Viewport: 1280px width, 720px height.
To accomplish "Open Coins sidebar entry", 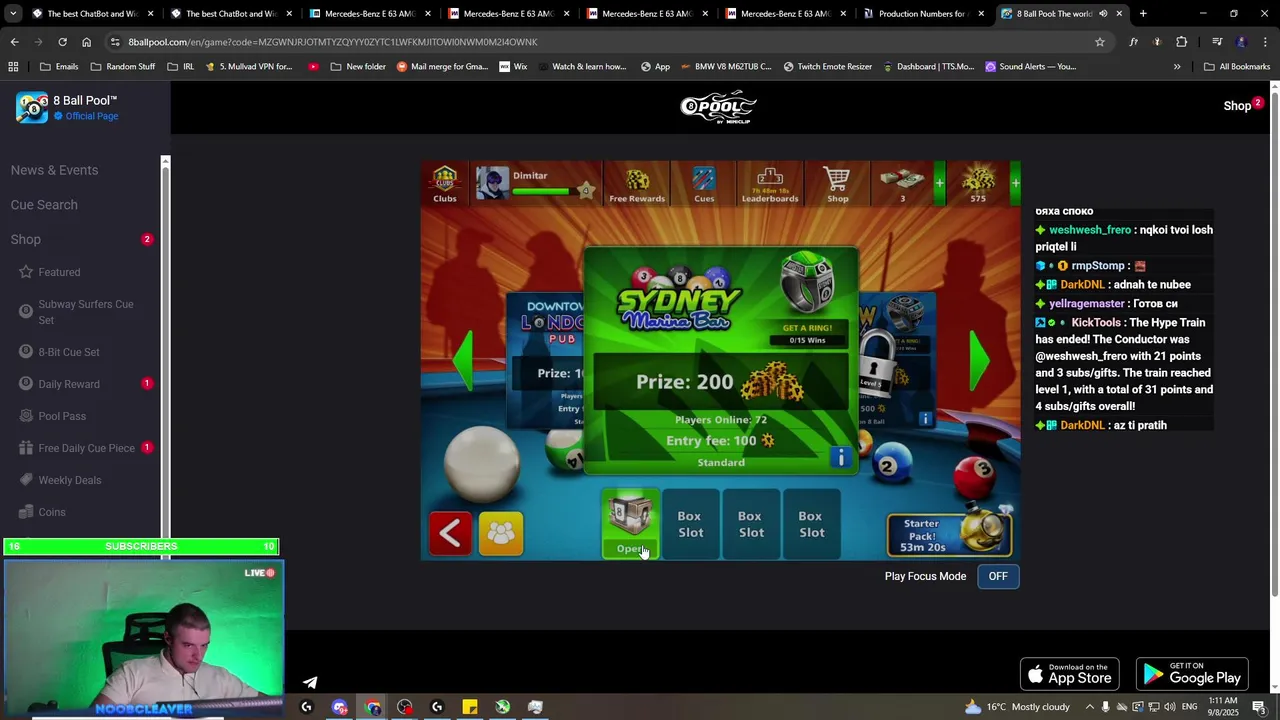I will (x=52, y=512).
